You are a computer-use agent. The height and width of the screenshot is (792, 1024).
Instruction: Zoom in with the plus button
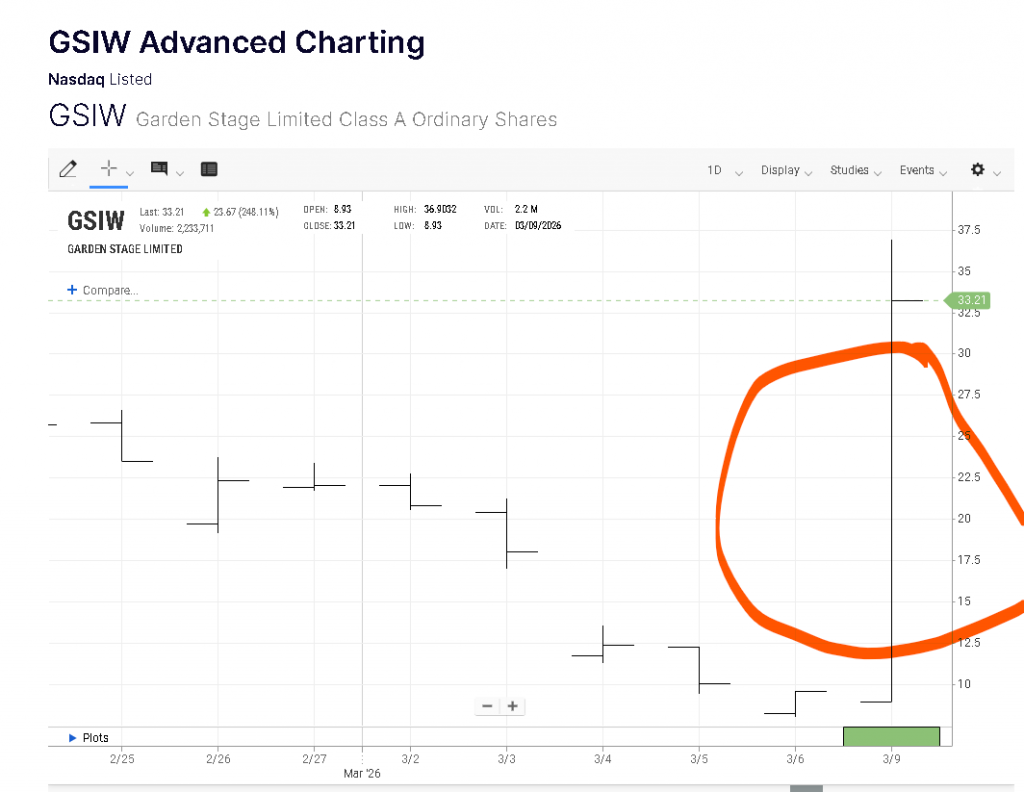(x=513, y=706)
